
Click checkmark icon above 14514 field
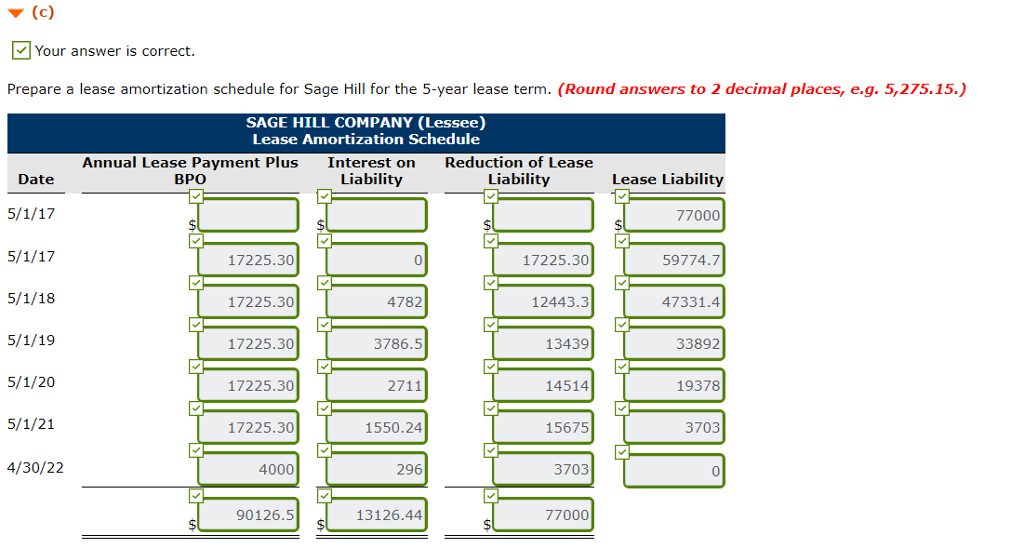point(491,366)
